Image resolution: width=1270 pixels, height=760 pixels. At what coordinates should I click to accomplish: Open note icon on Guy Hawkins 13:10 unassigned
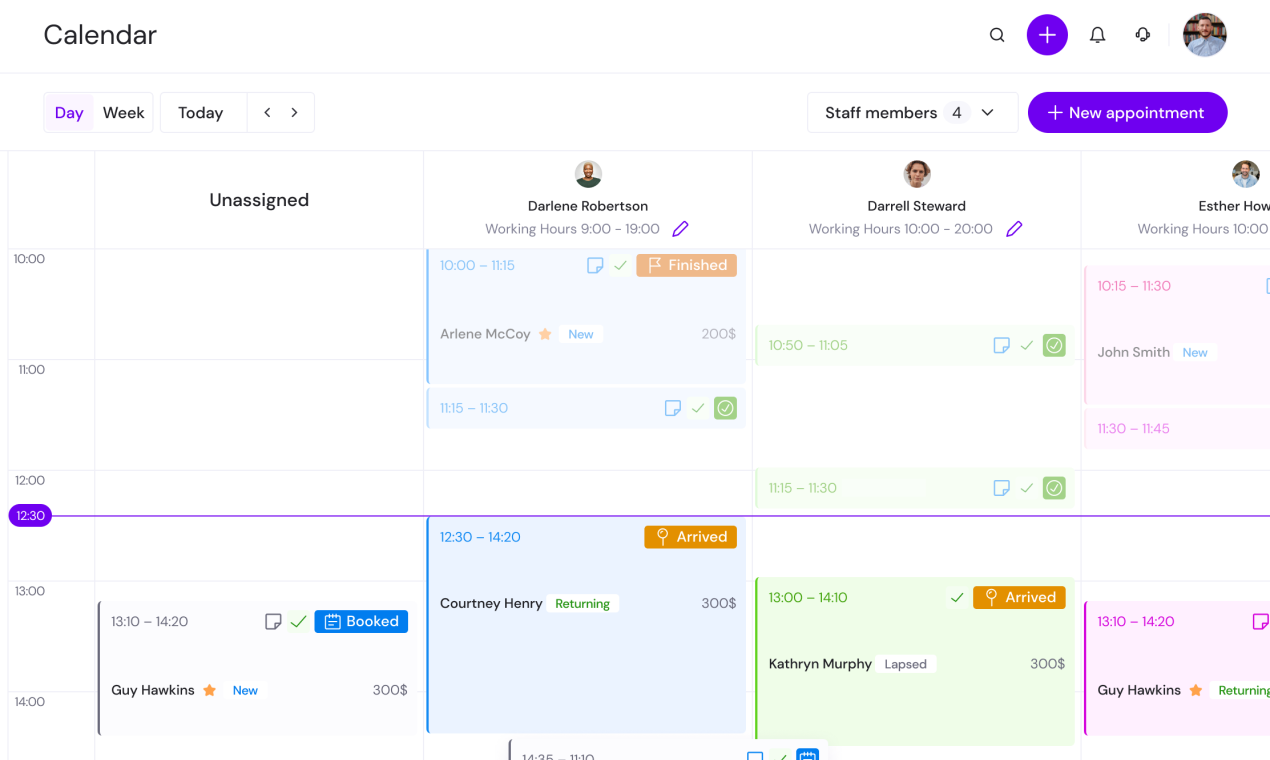click(x=273, y=622)
